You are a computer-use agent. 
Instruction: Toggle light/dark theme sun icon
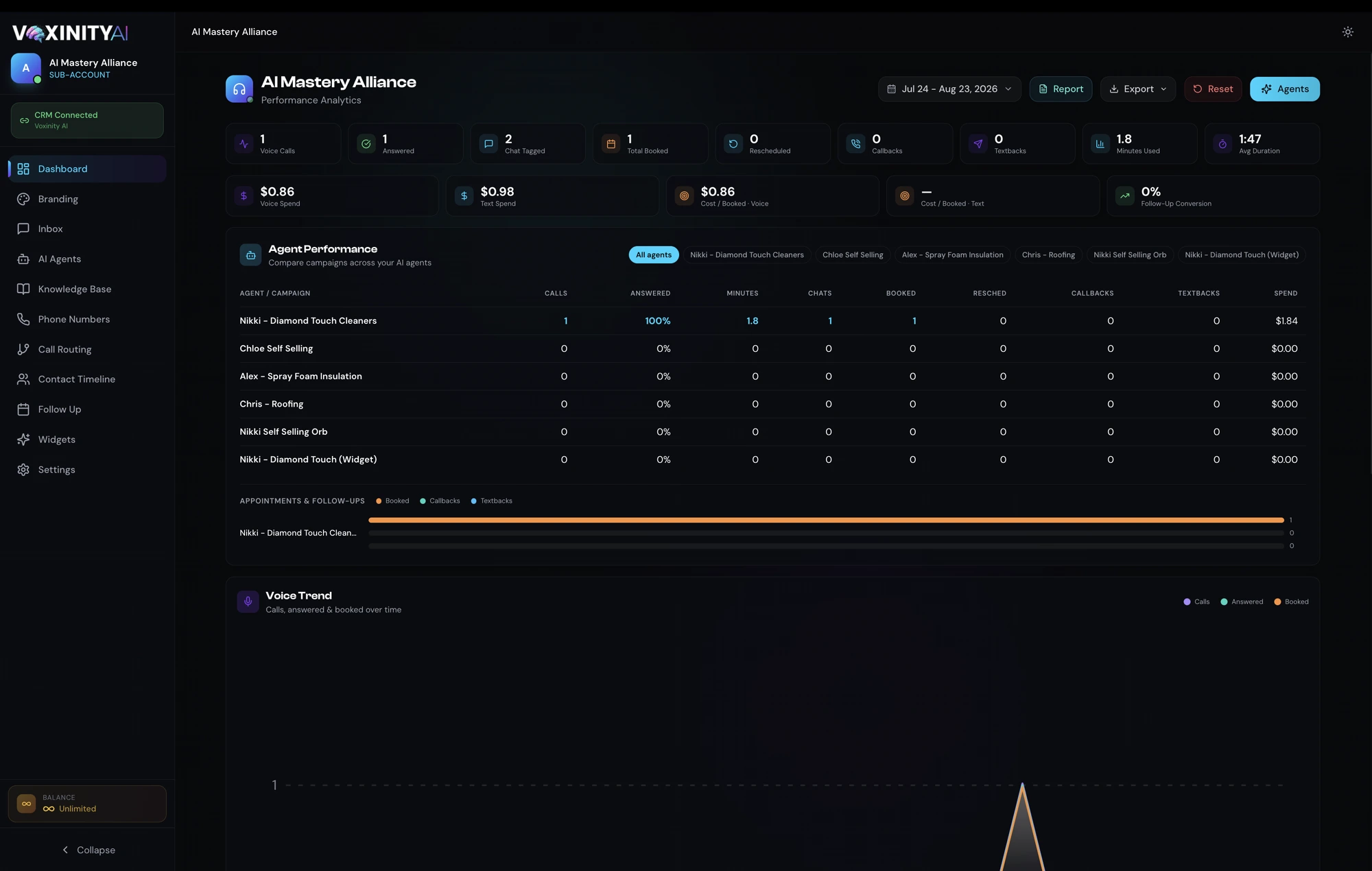tap(1347, 32)
